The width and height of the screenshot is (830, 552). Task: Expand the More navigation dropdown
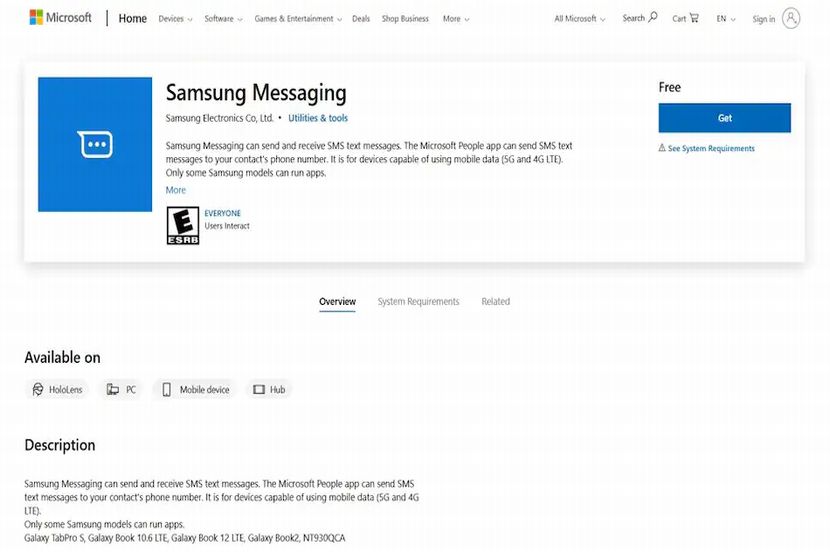456,19
